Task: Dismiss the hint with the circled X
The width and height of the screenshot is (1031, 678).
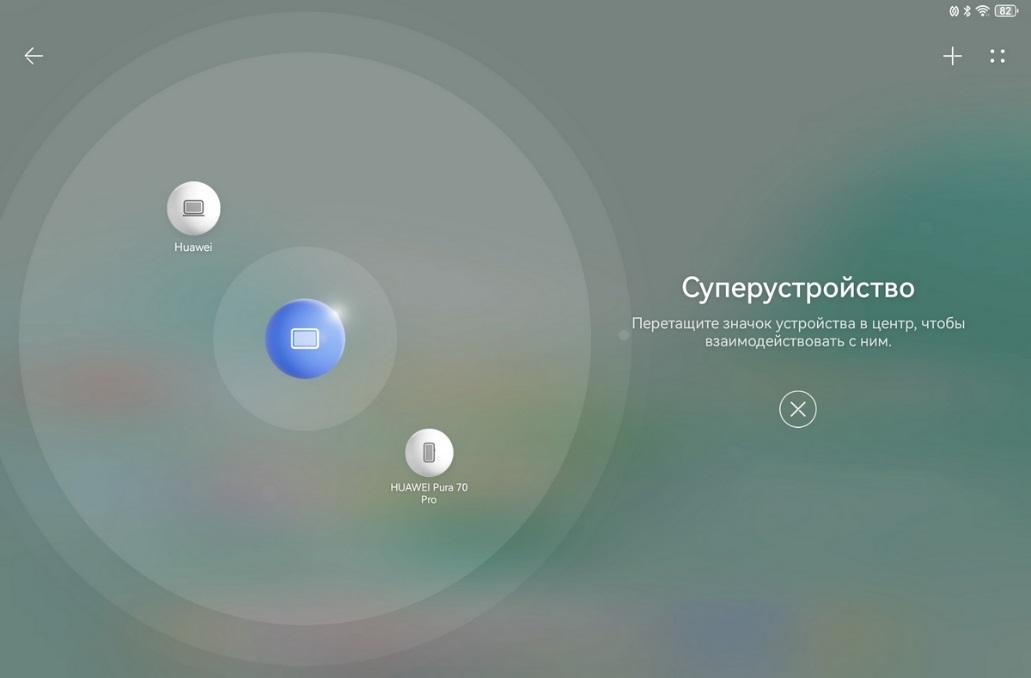Action: pyautogui.click(x=798, y=409)
